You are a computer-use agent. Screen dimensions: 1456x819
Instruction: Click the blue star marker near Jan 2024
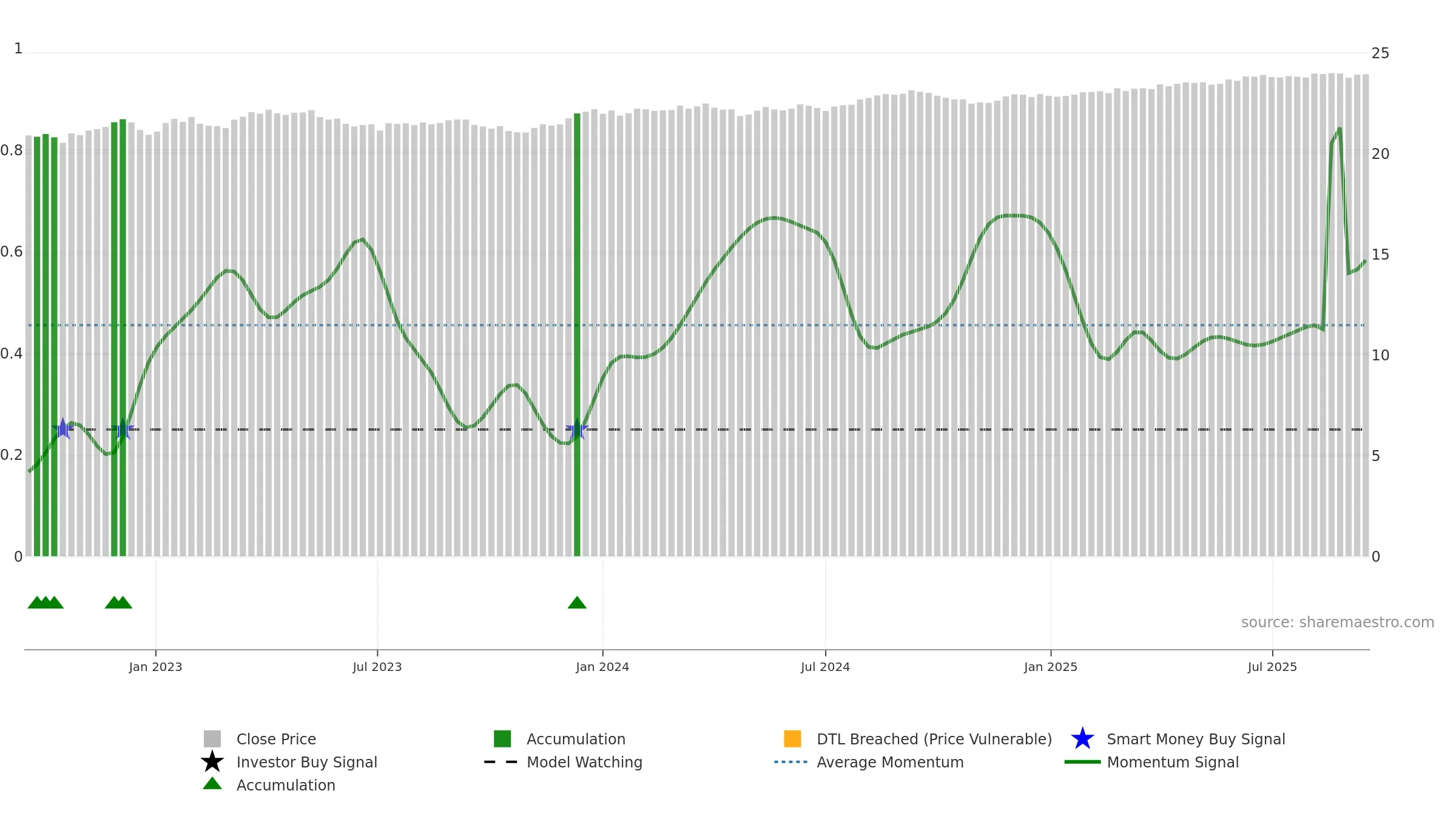coord(577,429)
